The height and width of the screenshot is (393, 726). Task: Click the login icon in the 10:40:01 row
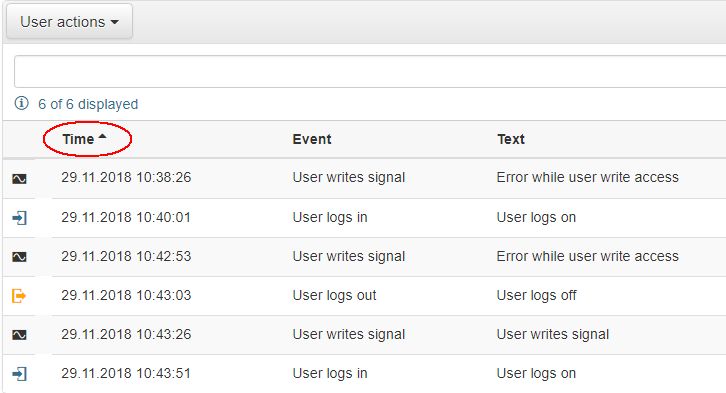tap(19, 218)
